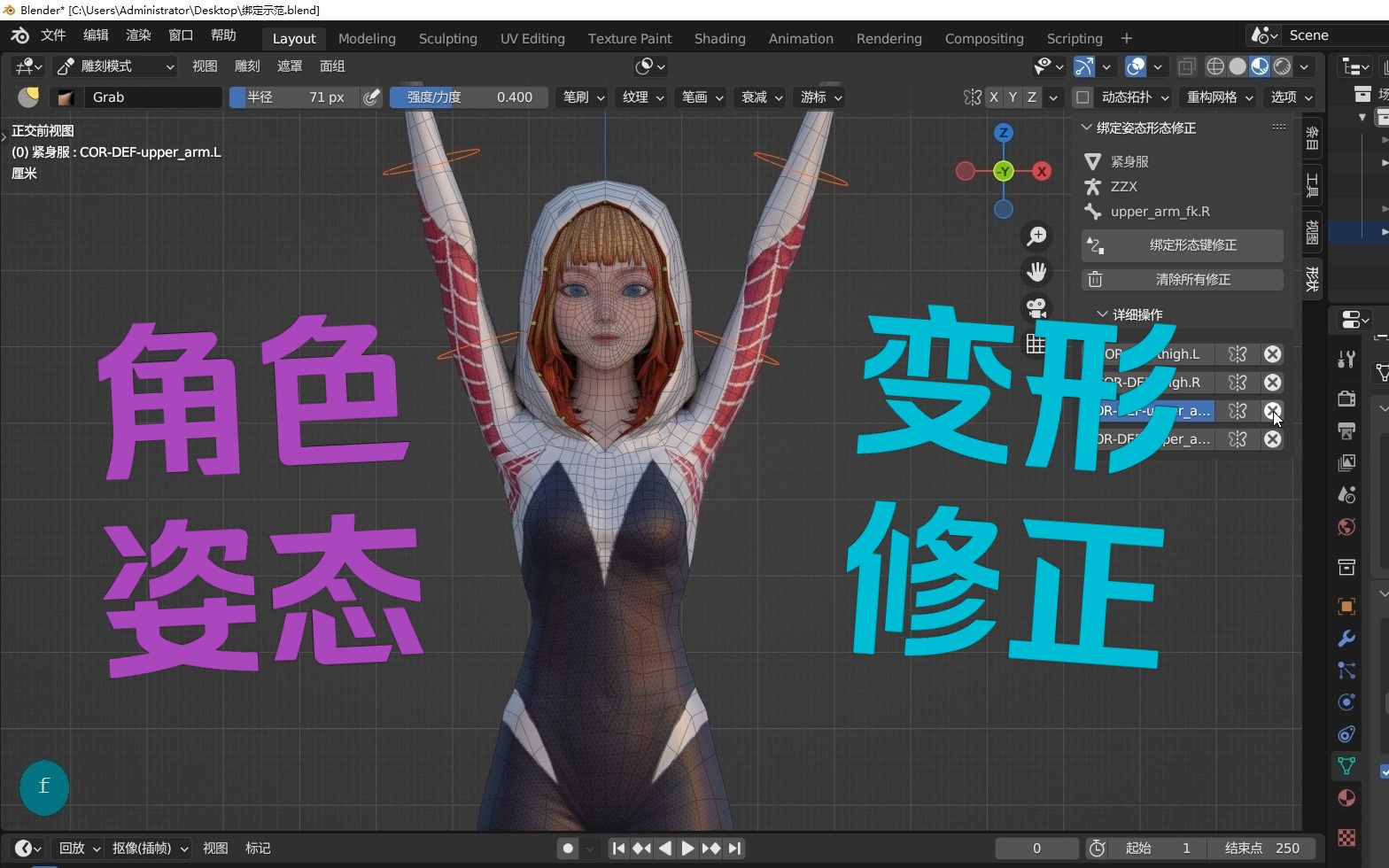Open the 选项 options dropdown
The width and height of the screenshot is (1389, 868).
(x=1291, y=97)
